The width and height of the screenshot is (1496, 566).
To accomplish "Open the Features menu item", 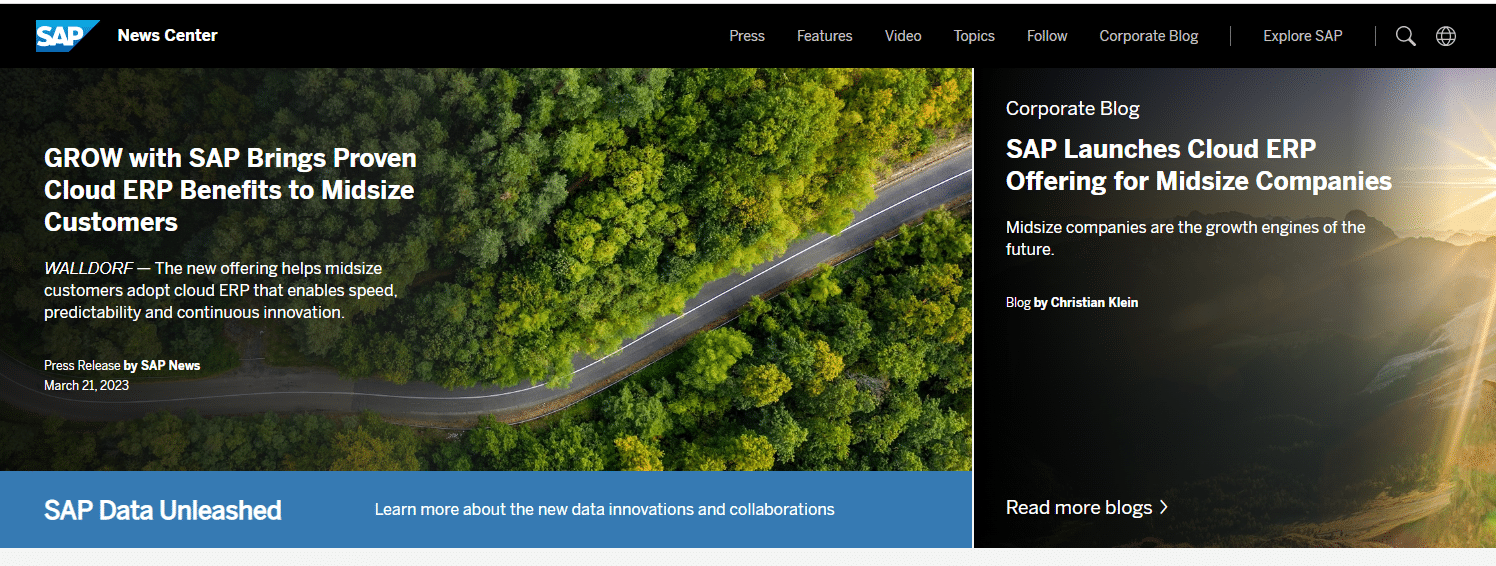I will click(x=824, y=36).
